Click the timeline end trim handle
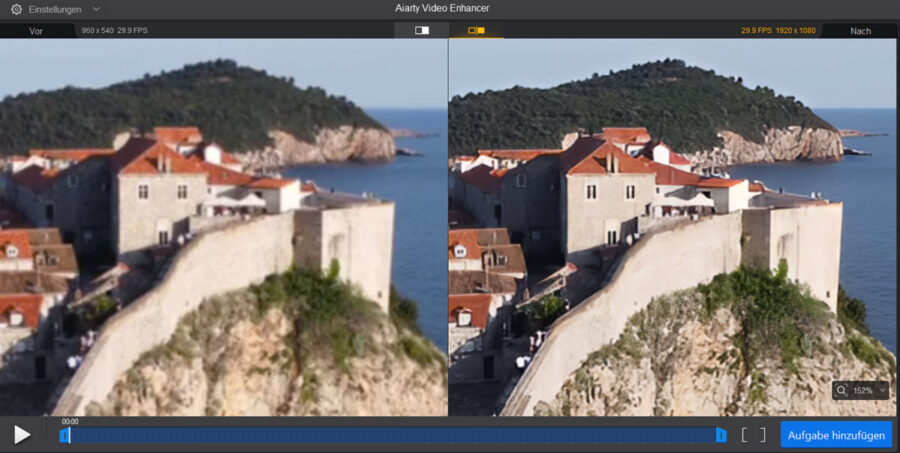The height and width of the screenshot is (453, 900). (721, 435)
